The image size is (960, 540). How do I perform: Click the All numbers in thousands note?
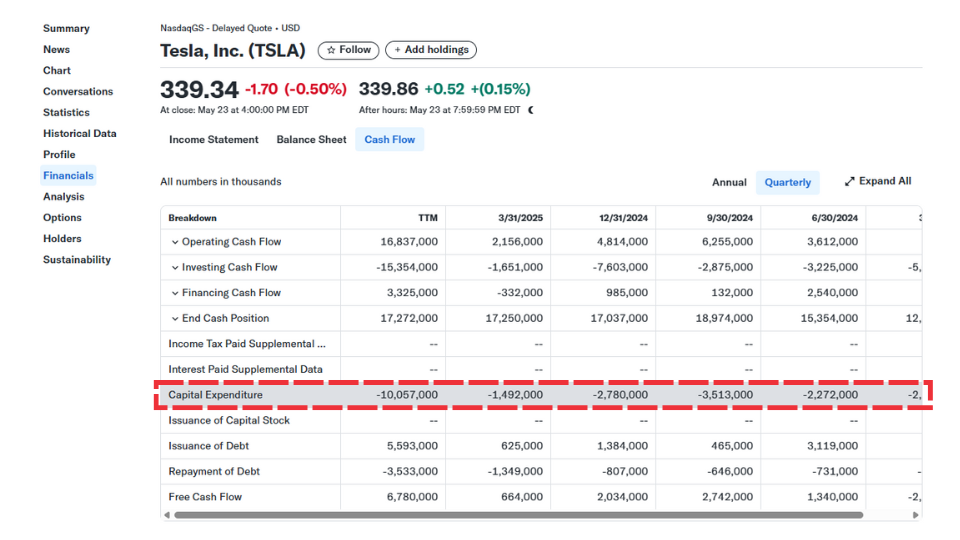[221, 182]
